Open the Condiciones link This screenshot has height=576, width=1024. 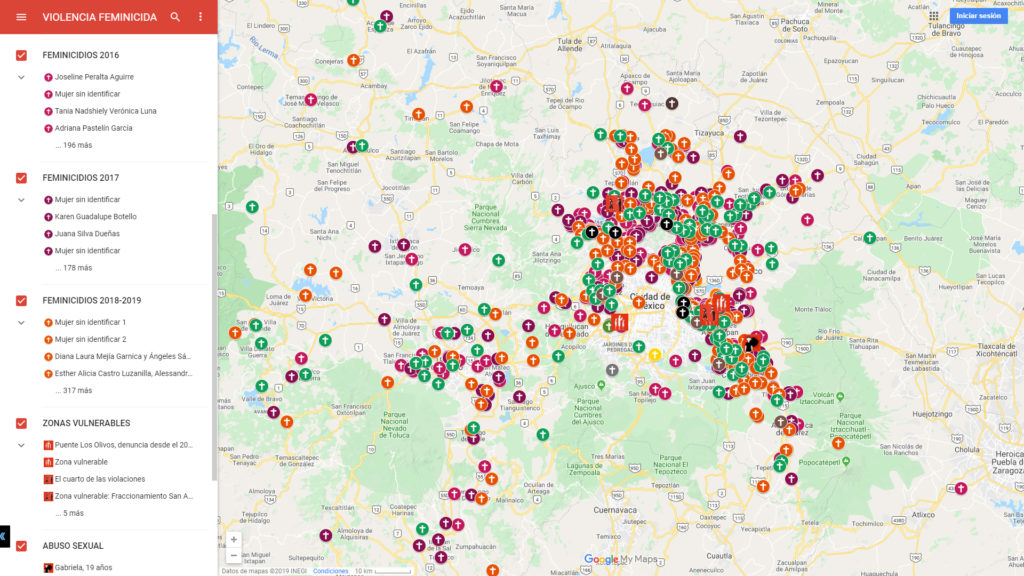330,571
